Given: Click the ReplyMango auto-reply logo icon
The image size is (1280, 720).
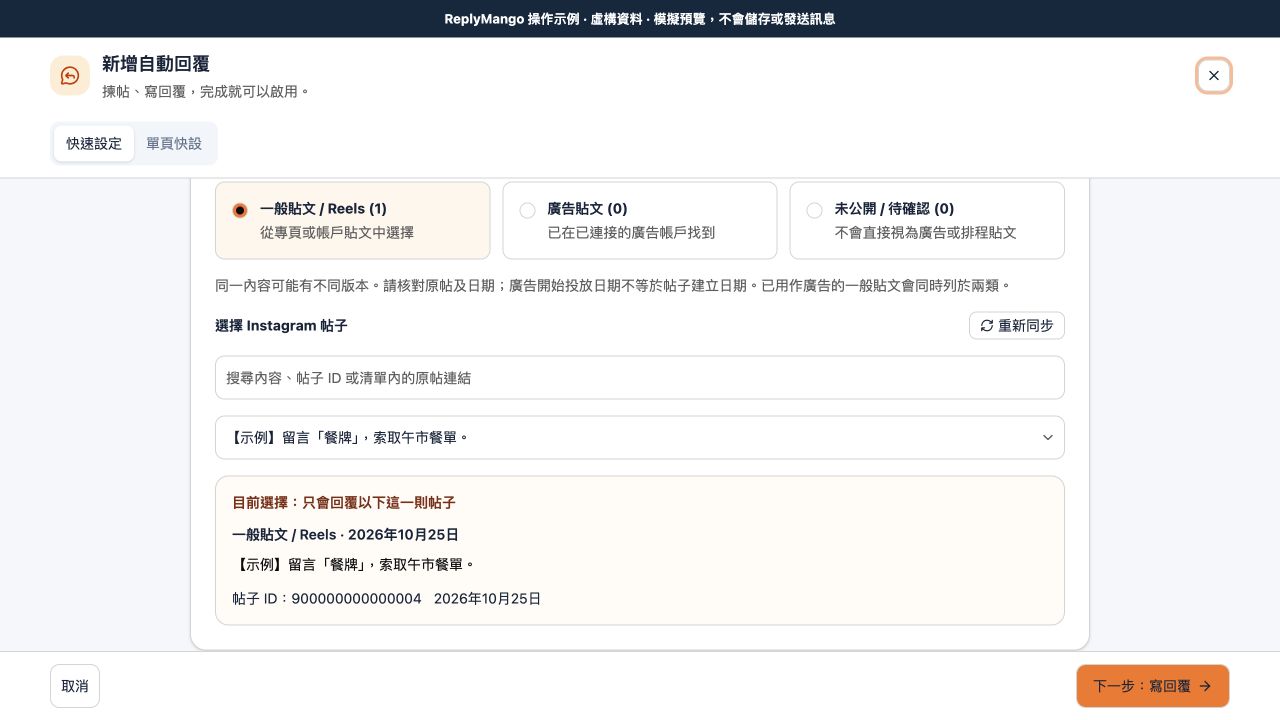Looking at the screenshot, I should (x=70, y=76).
